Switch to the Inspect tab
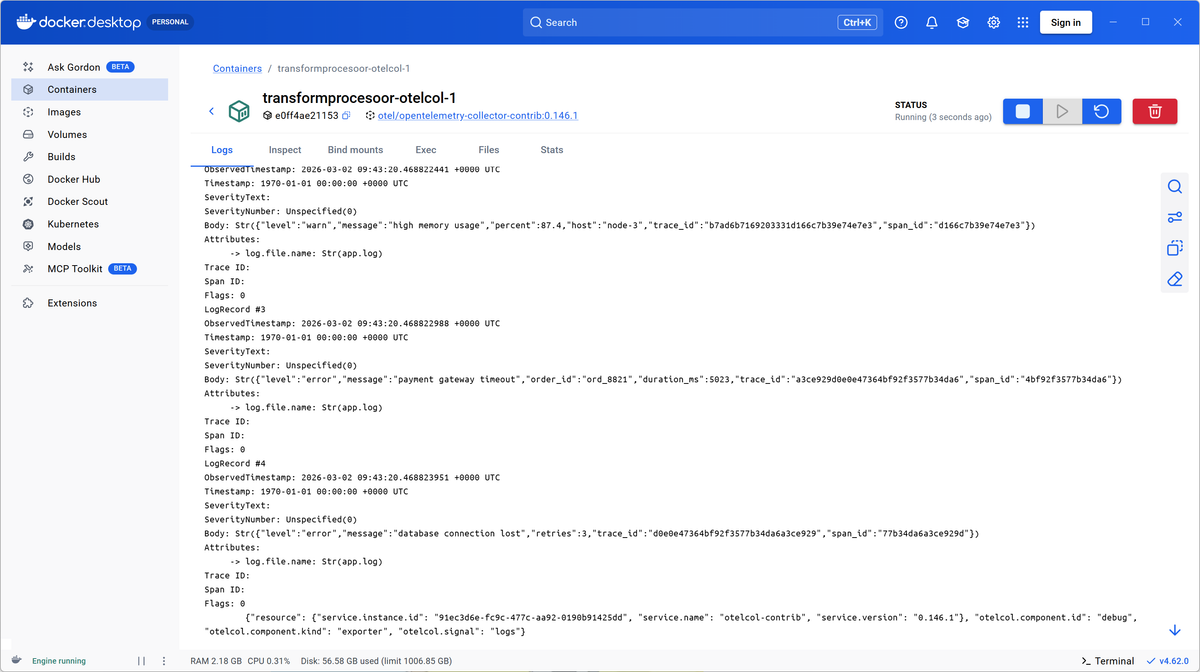This screenshot has width=1200, height=672. [285, 150]
